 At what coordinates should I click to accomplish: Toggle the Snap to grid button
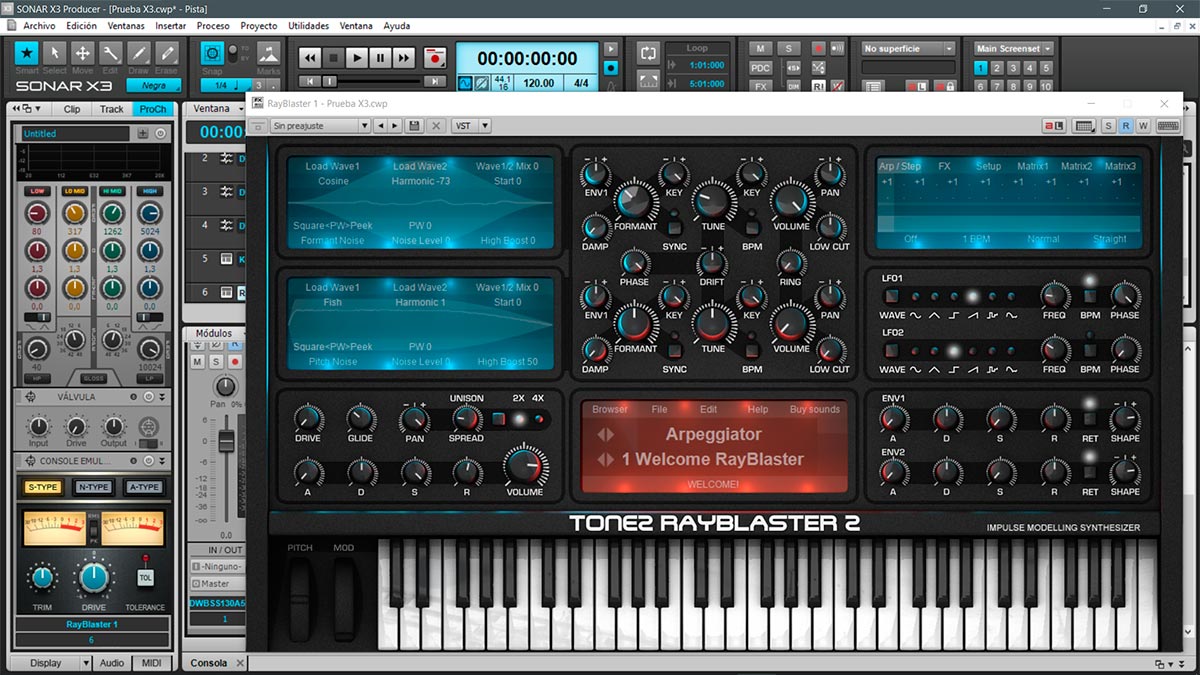(212, 53)
